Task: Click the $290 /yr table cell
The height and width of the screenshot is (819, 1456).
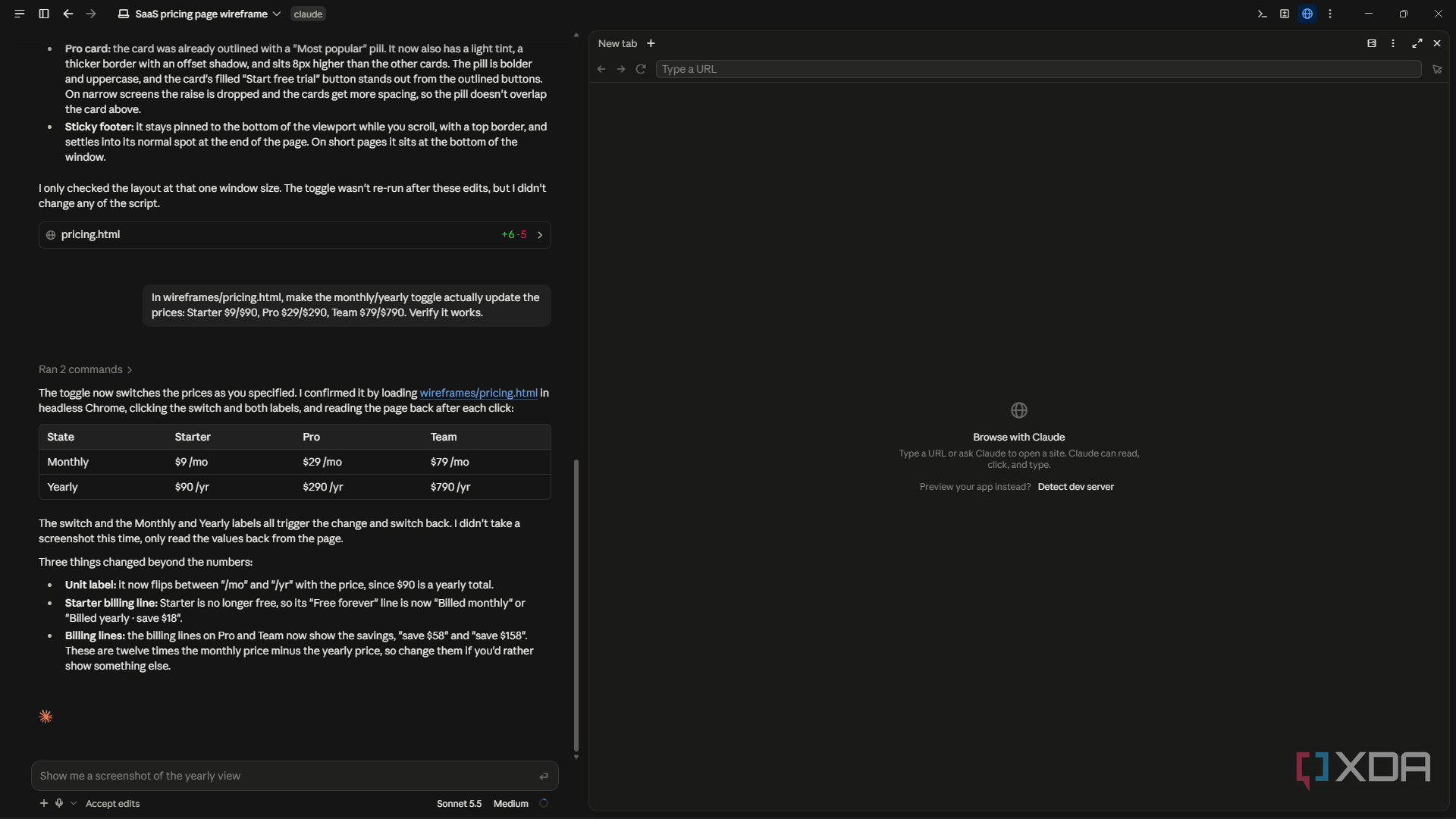Action: 323,487
